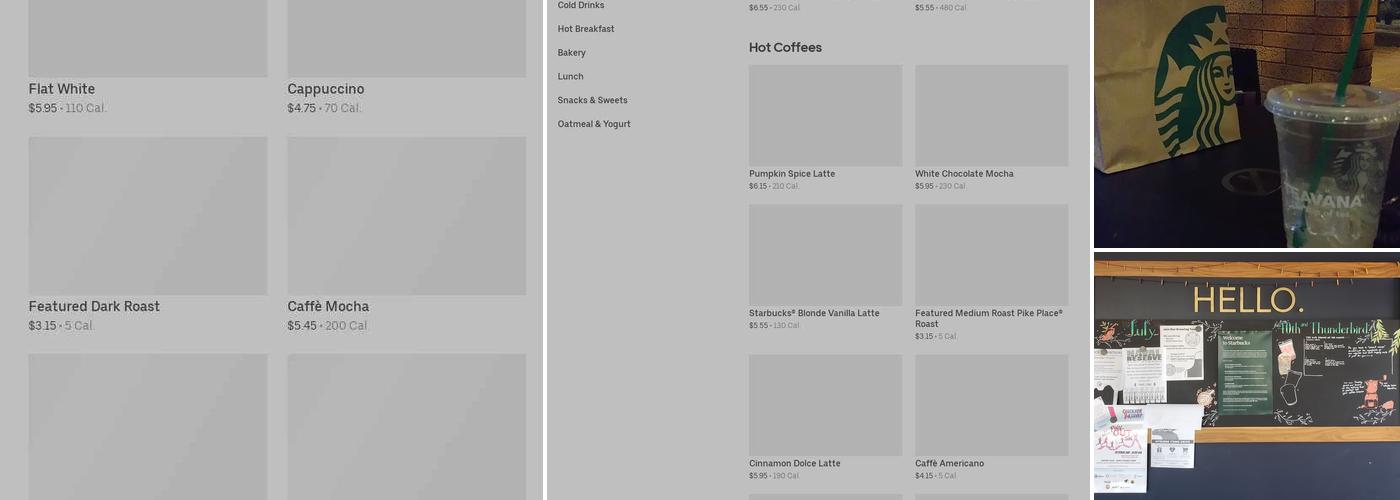
Task: Click the $3.15 • 5 Cal. Dark Roast price
Action: [61, 326]
